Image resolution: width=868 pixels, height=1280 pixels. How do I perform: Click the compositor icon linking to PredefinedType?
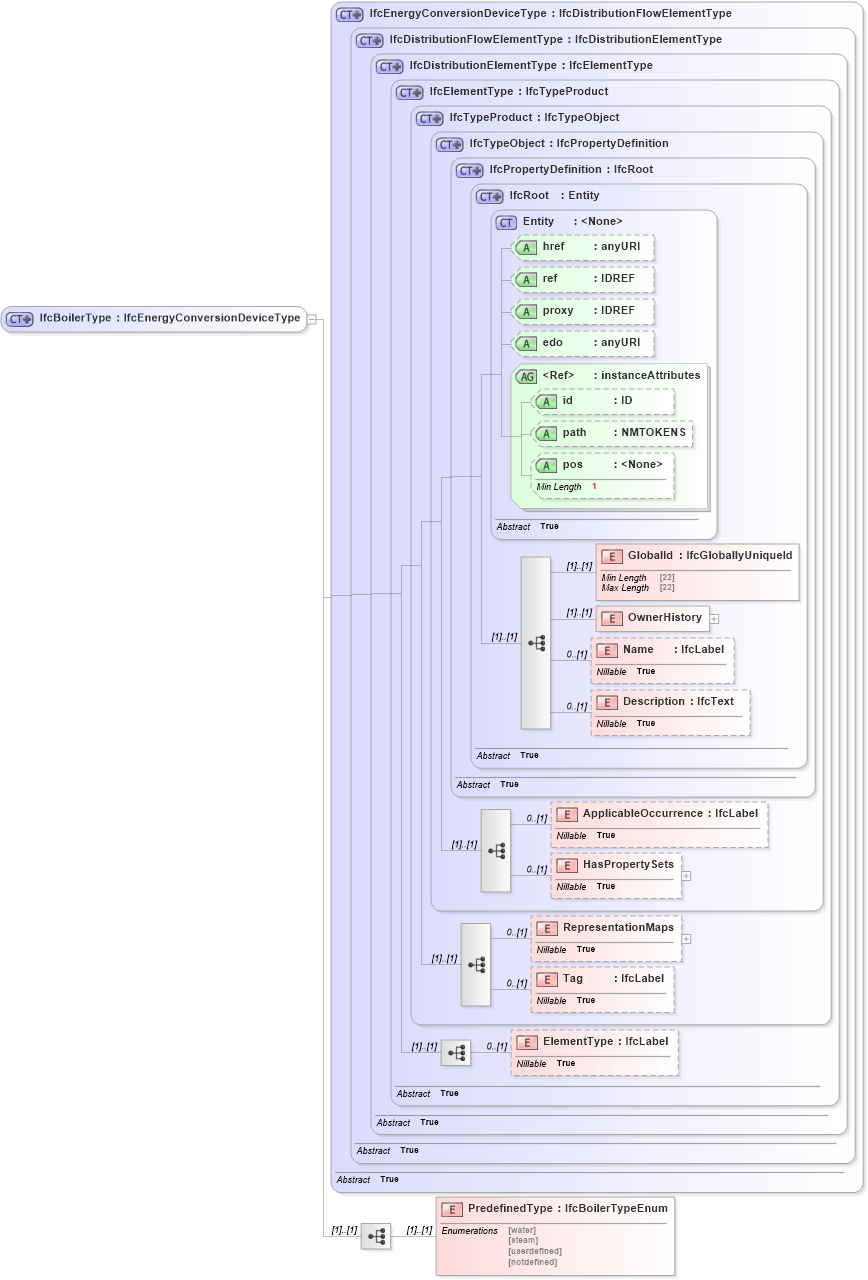tap(377, 1237)
